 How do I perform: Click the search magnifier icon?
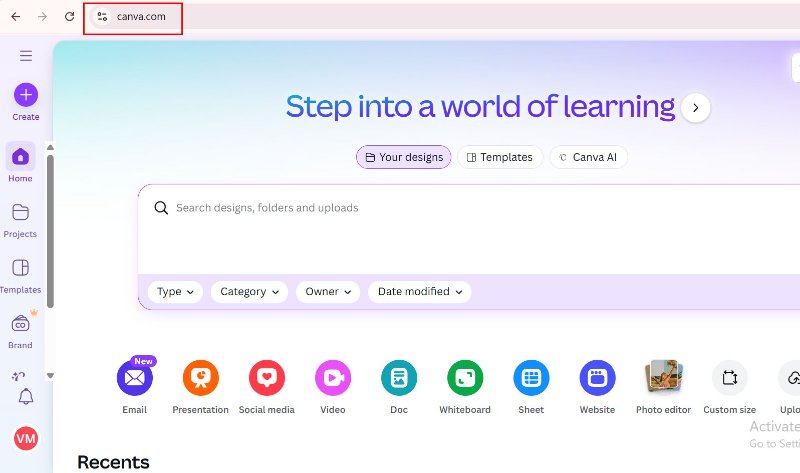161,208
